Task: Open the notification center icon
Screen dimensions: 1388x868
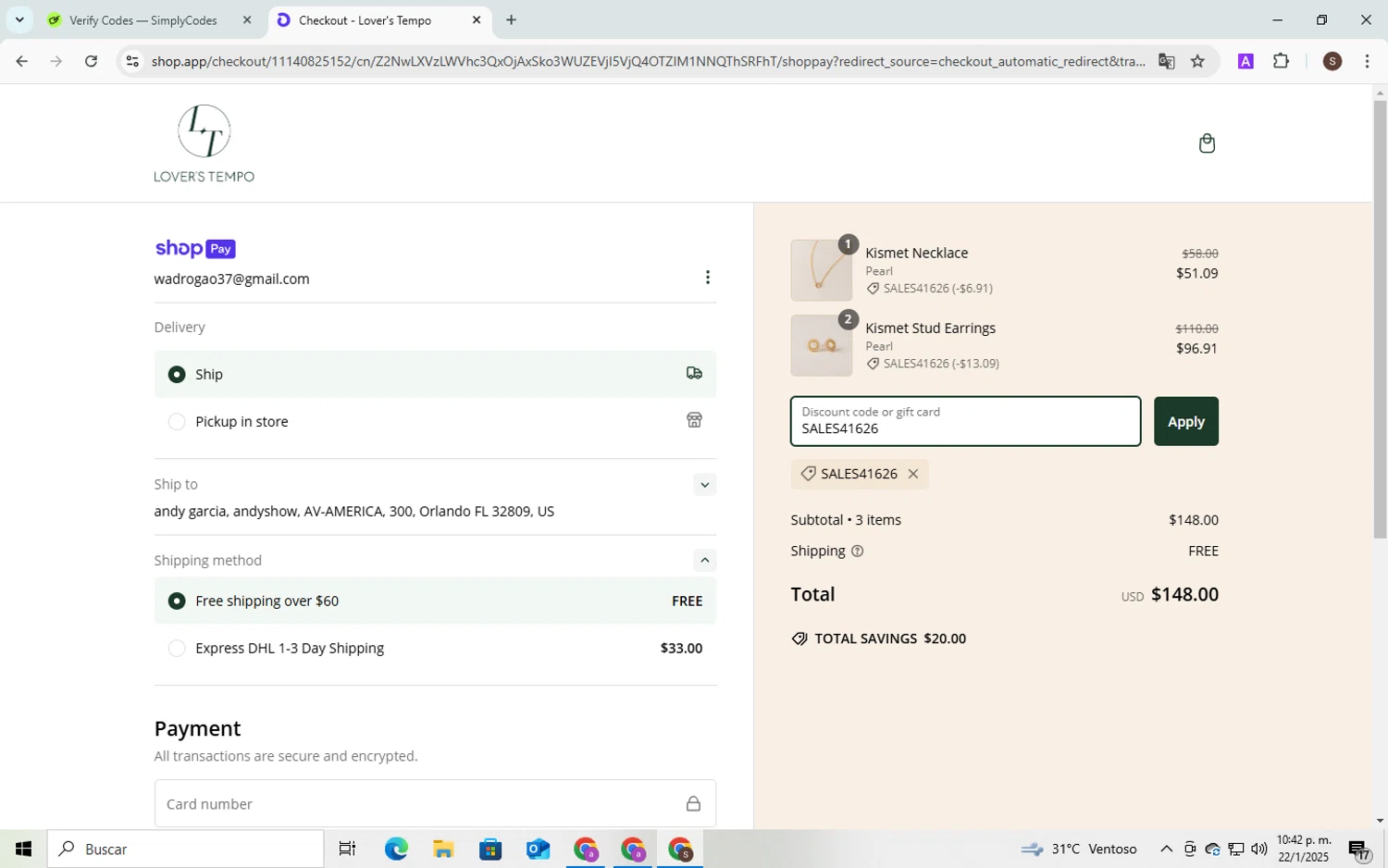Action: click(x=1358, y=849)
